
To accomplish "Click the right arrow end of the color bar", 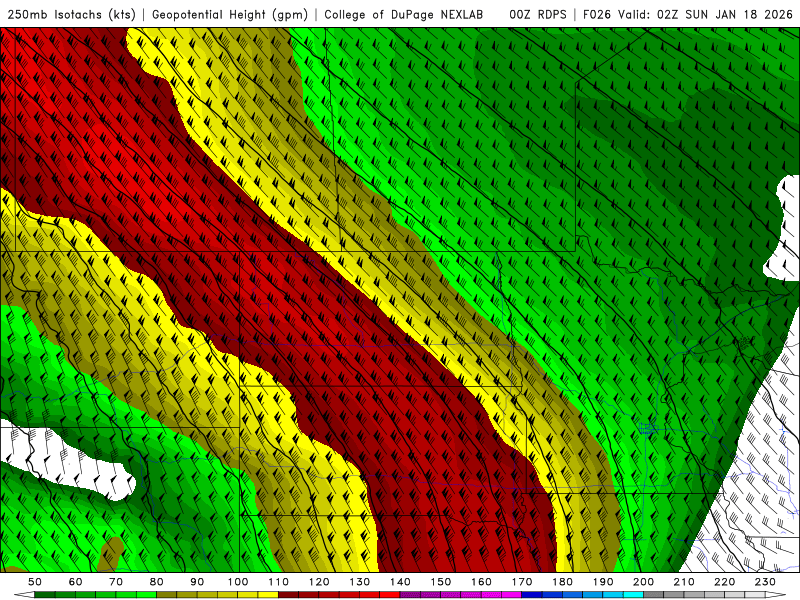I will click(x=776, y=595).
